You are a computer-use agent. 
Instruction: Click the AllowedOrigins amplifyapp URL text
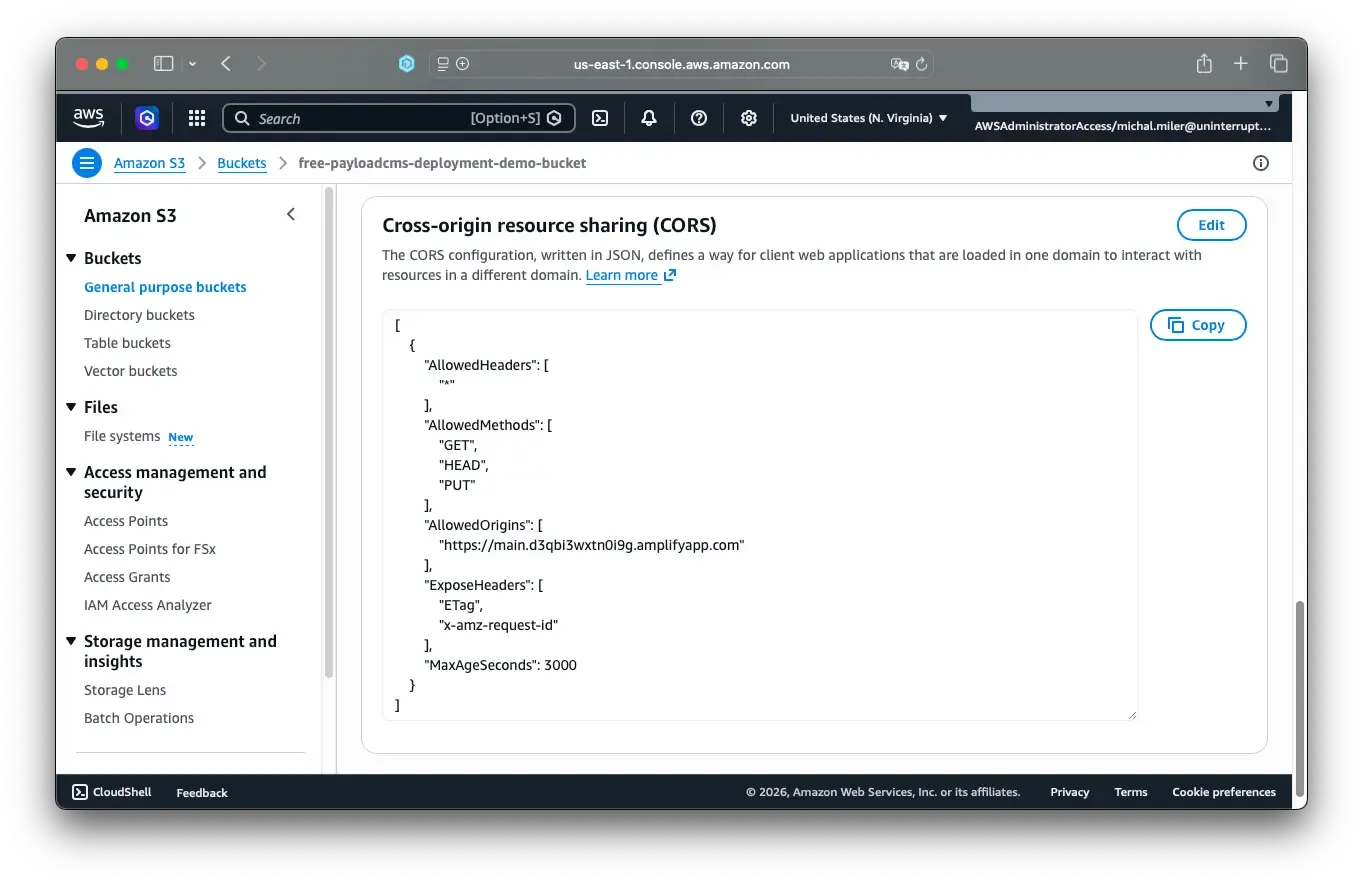592,545
